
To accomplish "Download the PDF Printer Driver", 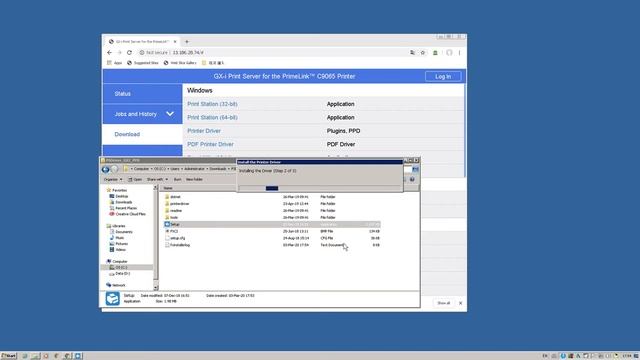I will (x=210, y=144).
